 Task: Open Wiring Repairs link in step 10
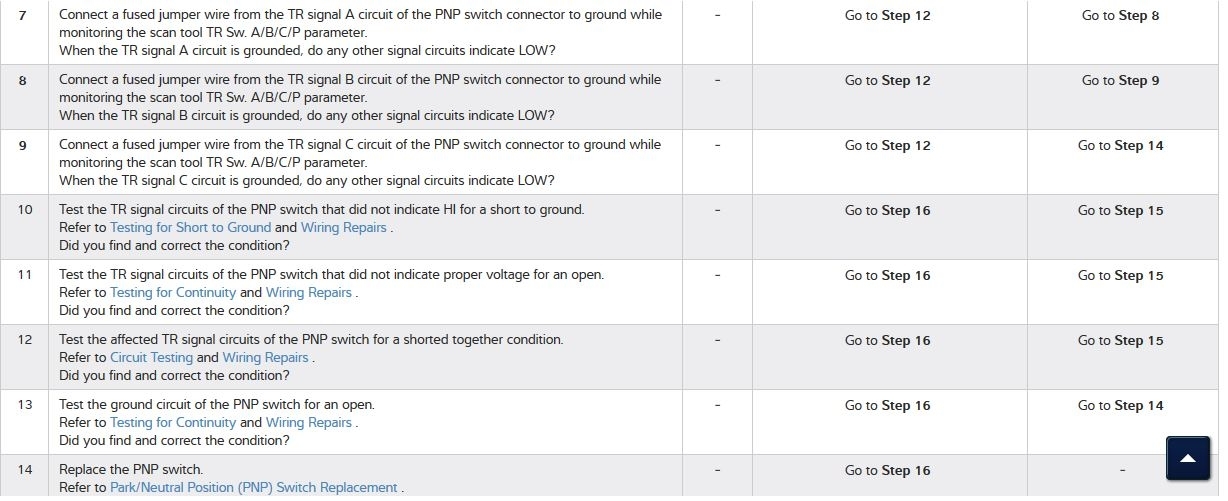[x=344, y=228]
